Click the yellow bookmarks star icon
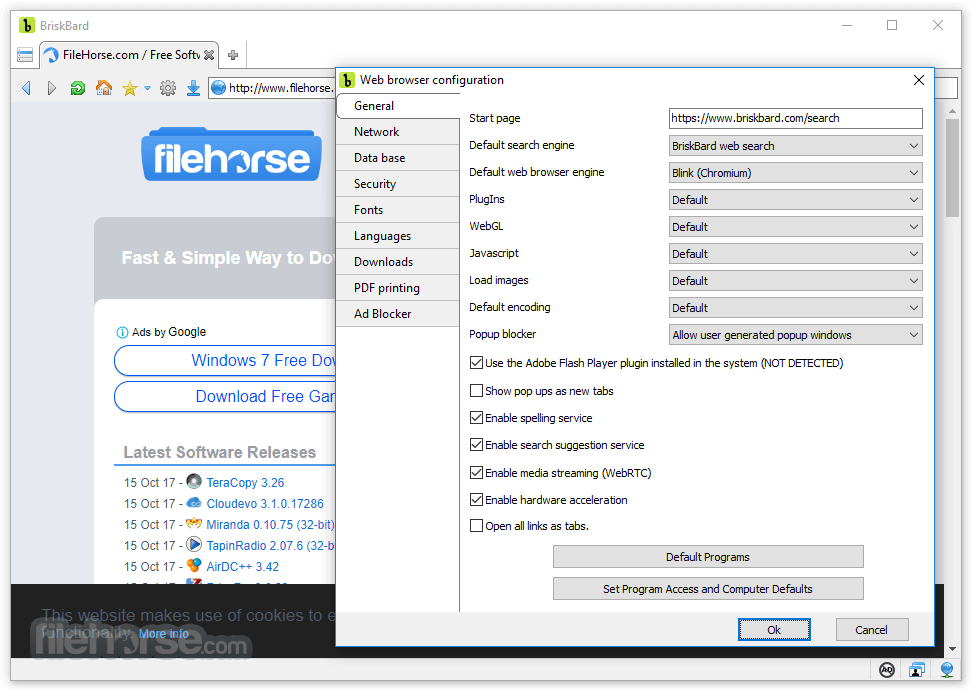Image resolution: width=972 pixels, height=690 pixels. (130, 88)
